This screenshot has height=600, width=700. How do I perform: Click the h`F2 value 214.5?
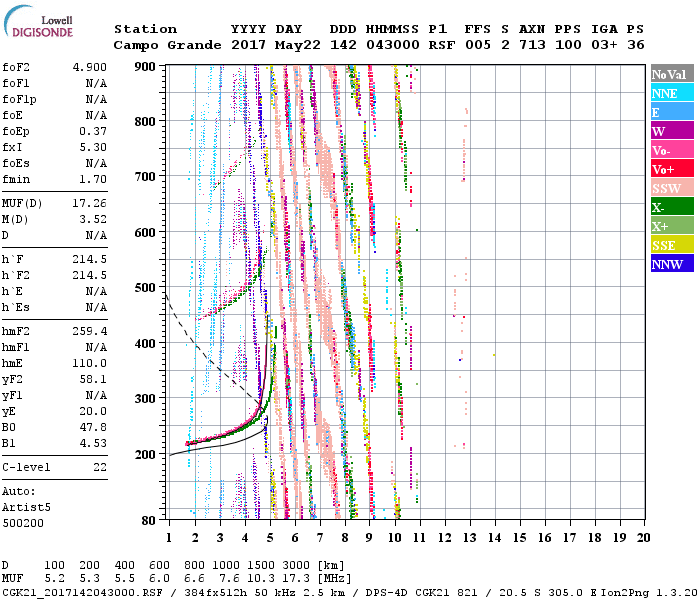[x=90, y=275]
